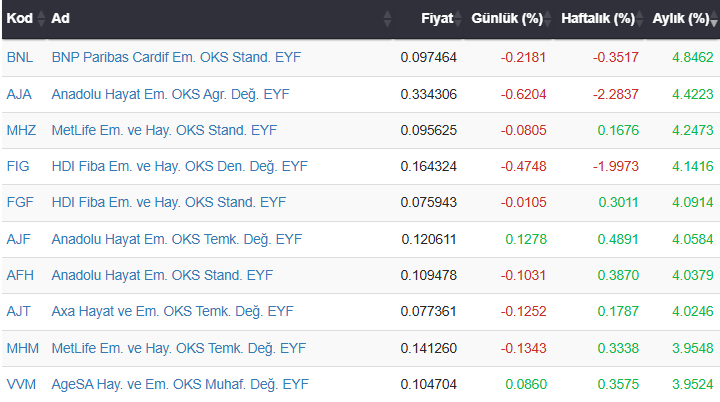Select weekly change 0.4891
720x402 pixels.
point(618,239)
